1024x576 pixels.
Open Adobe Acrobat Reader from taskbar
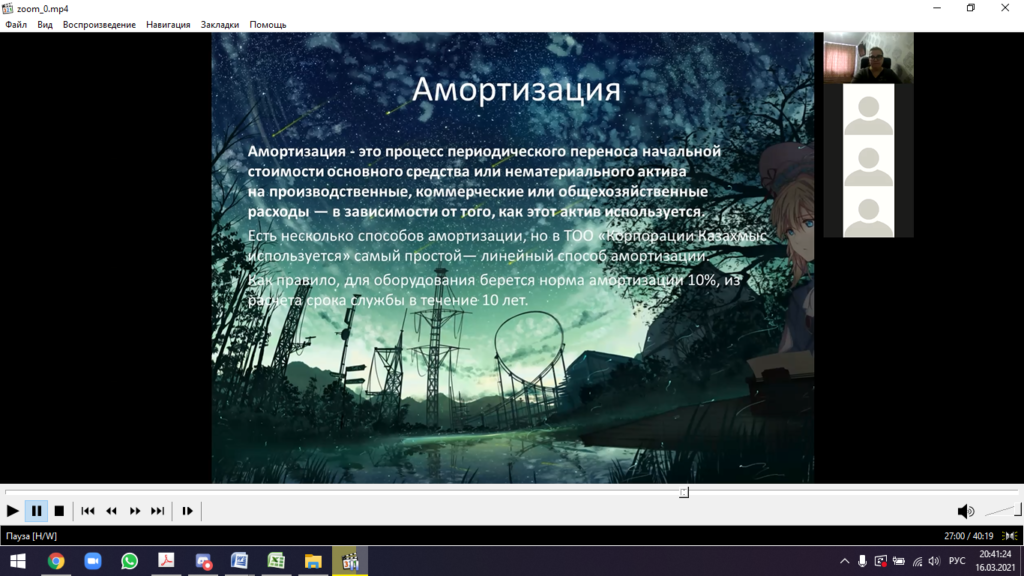(x=166, y=561)
